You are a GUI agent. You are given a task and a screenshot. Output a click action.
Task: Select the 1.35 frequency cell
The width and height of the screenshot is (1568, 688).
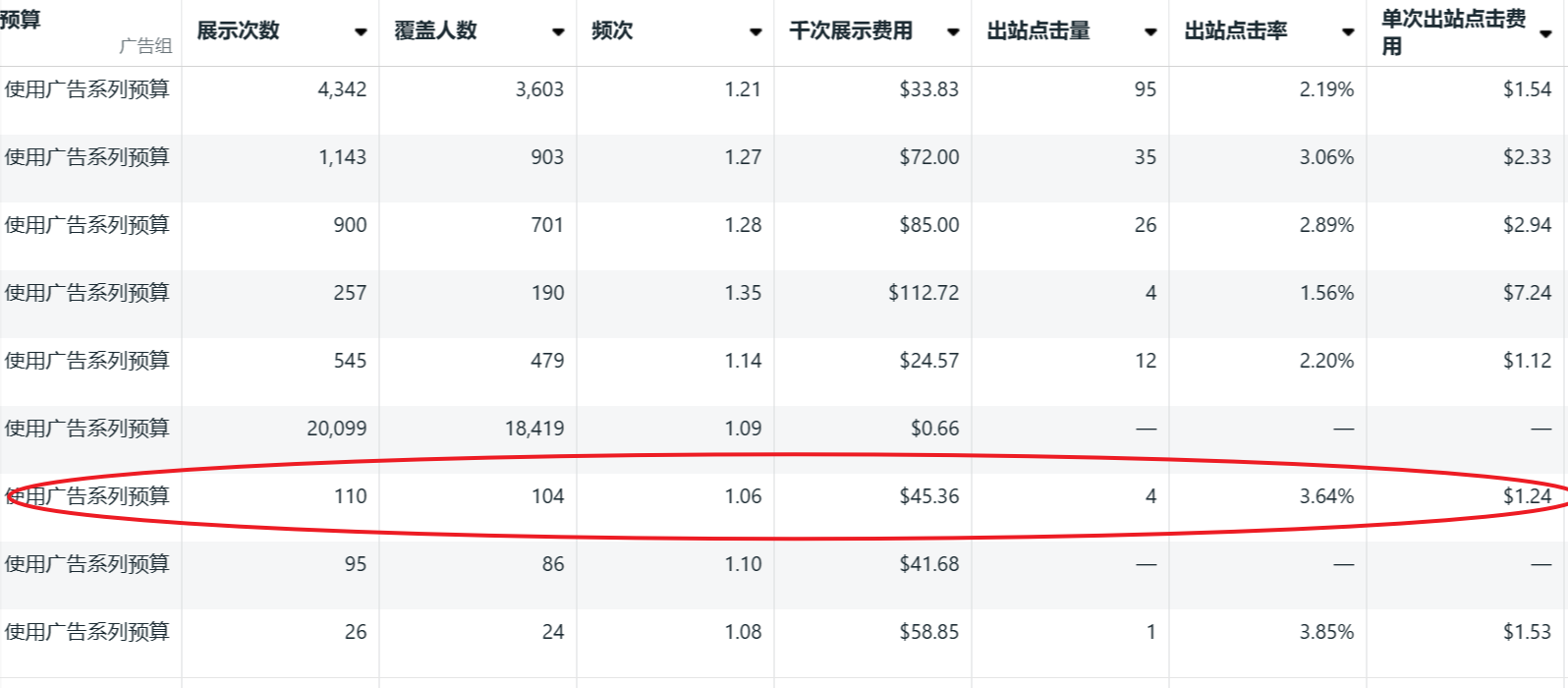743,293
